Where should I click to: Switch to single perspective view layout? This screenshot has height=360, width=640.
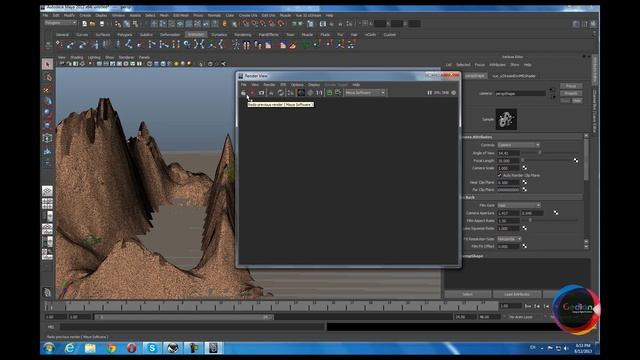pos(47,191)
